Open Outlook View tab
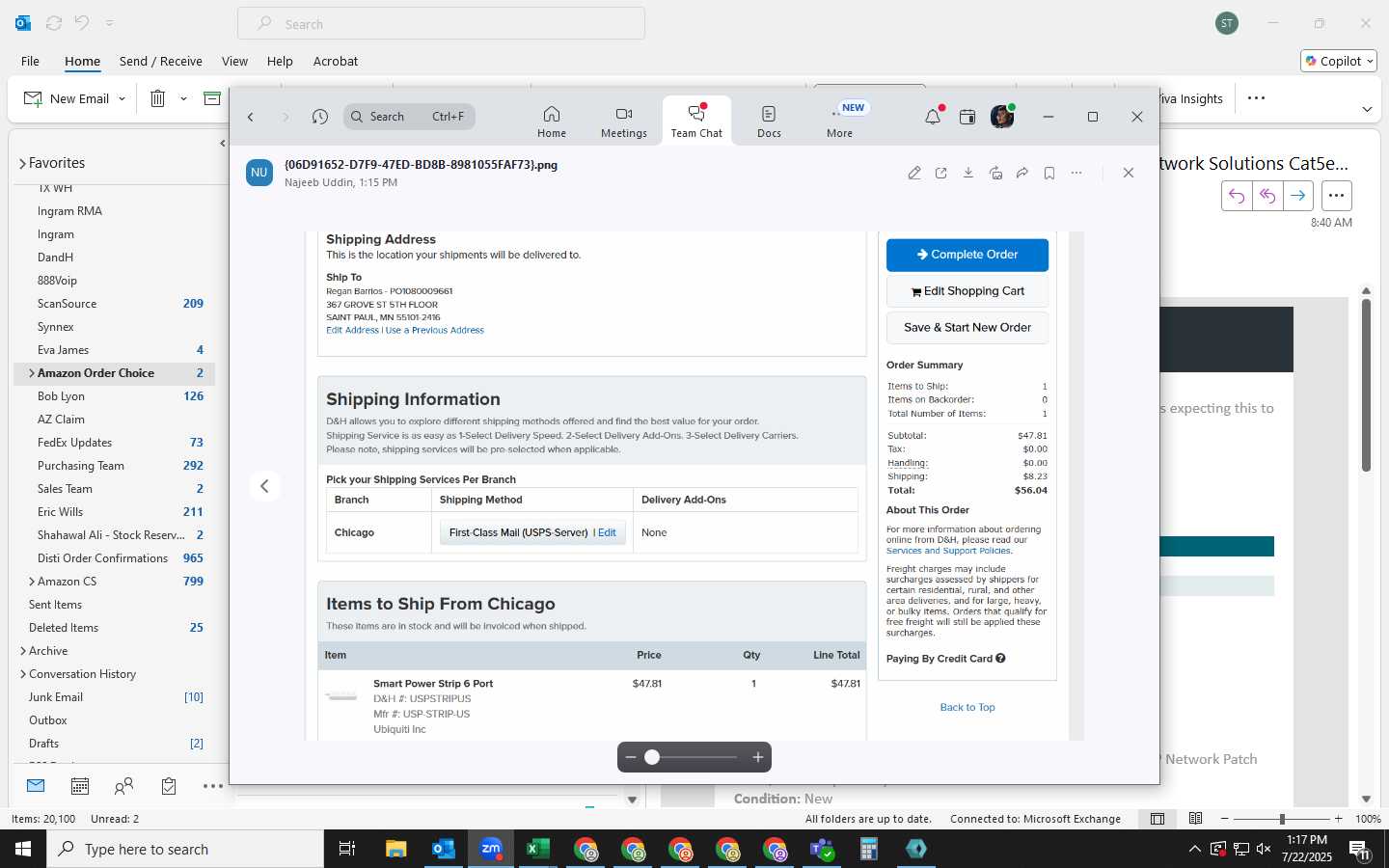The image size is (1389, 868). pos(234,61)
